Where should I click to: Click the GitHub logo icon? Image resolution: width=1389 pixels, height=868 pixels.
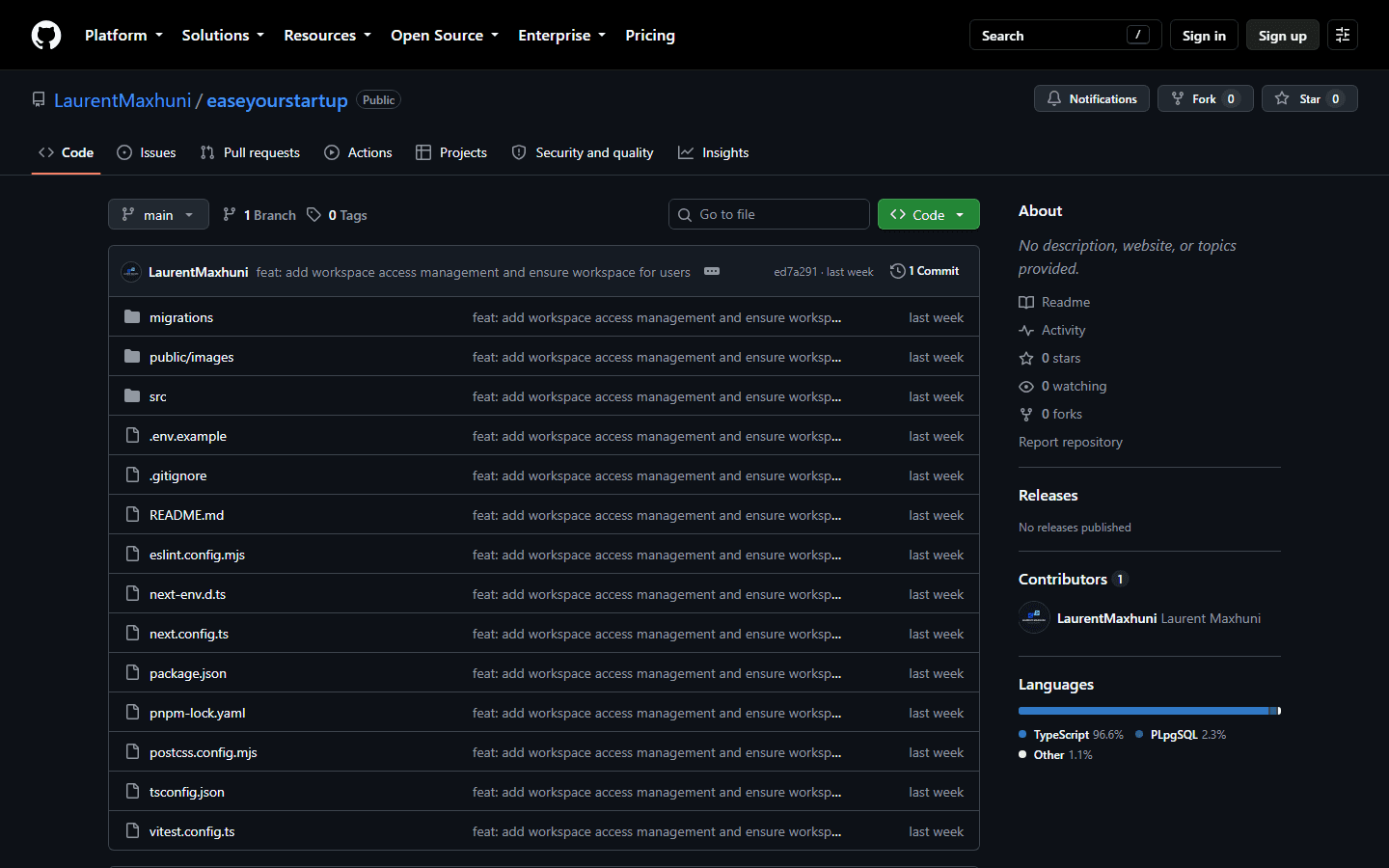pos(46,36)
